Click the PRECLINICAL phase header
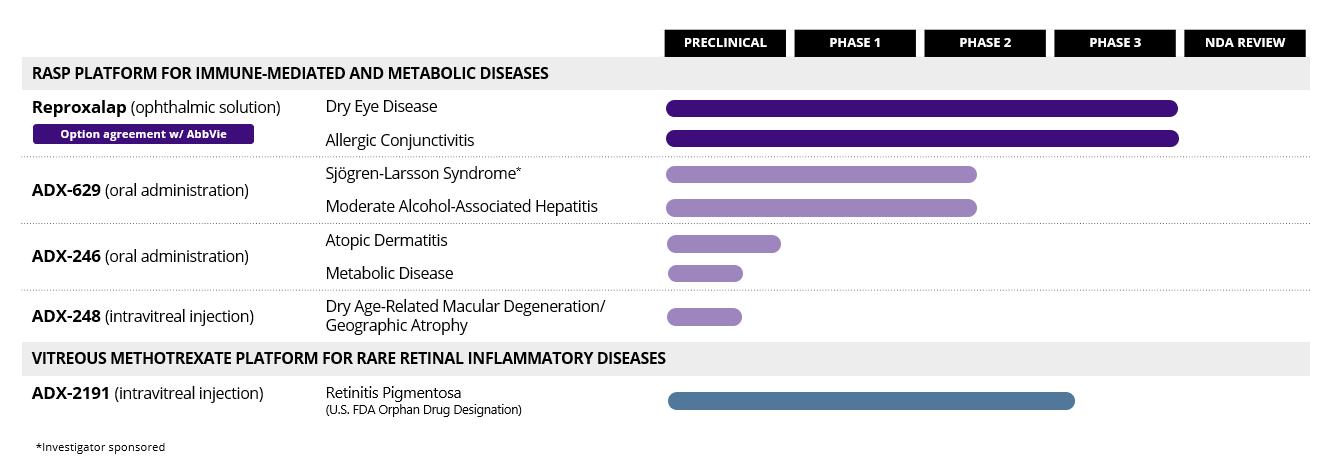 tap(725, 43)
